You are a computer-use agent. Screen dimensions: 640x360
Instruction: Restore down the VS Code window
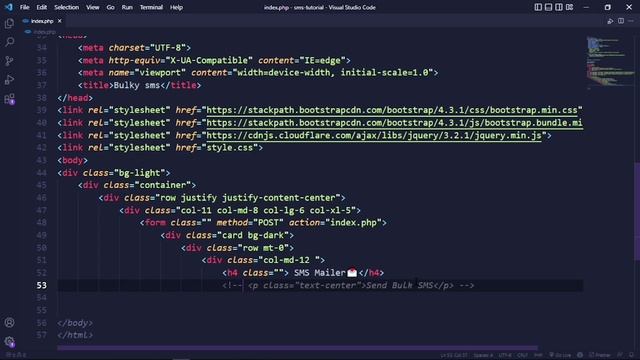coord(608,7)
